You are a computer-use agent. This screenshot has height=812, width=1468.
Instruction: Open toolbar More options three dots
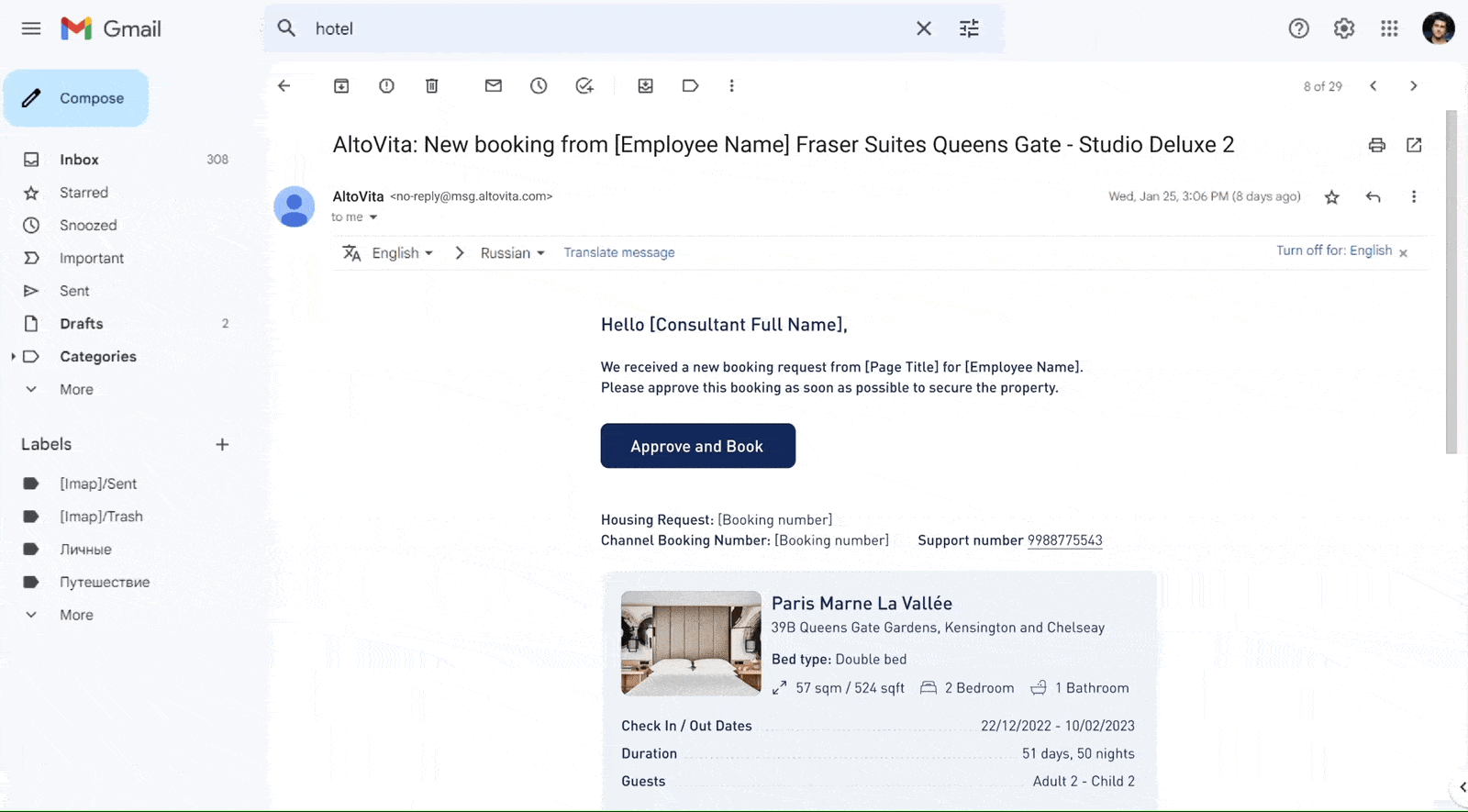731,85
